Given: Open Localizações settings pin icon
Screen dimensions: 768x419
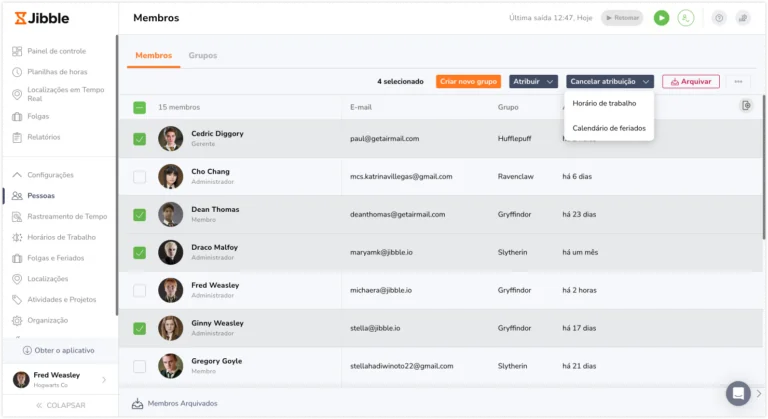Looking at the screenshot, I should (x=17, y=279).
